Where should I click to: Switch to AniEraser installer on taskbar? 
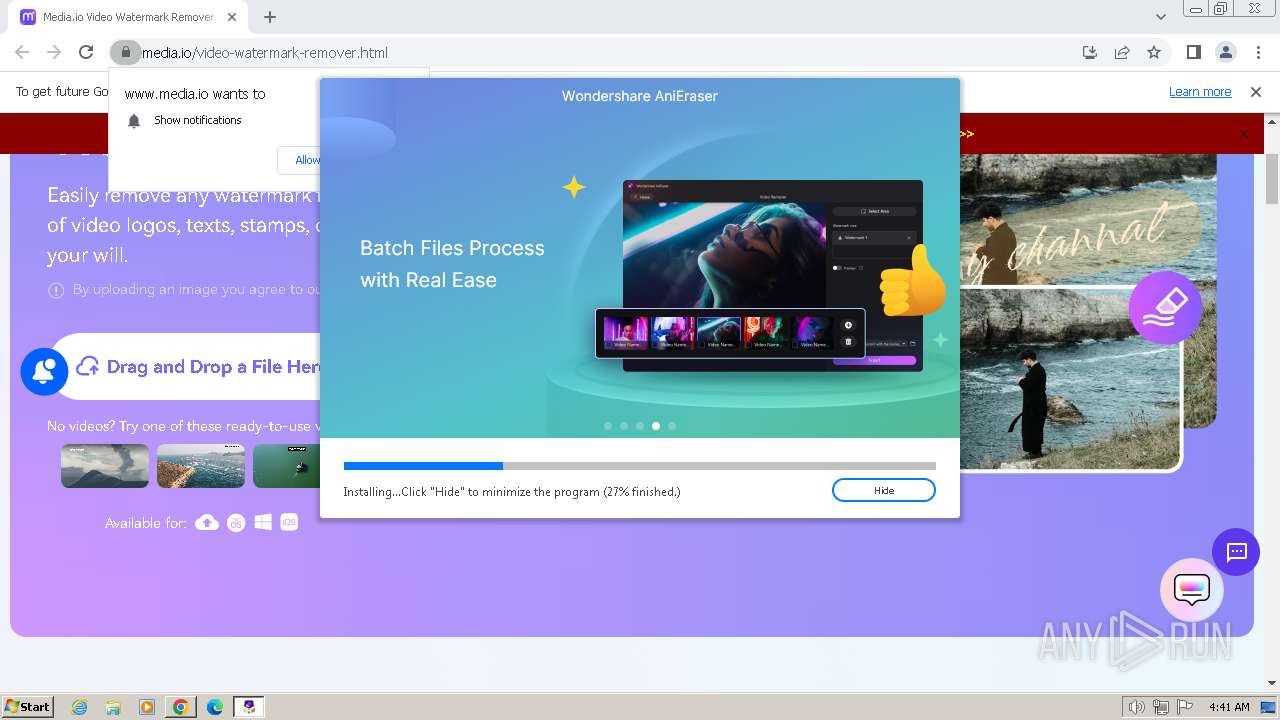click(249, 707)
